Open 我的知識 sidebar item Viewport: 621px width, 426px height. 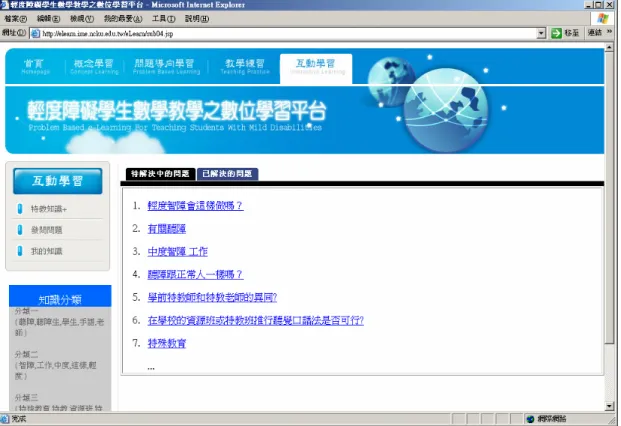click(x=46, y=251)
